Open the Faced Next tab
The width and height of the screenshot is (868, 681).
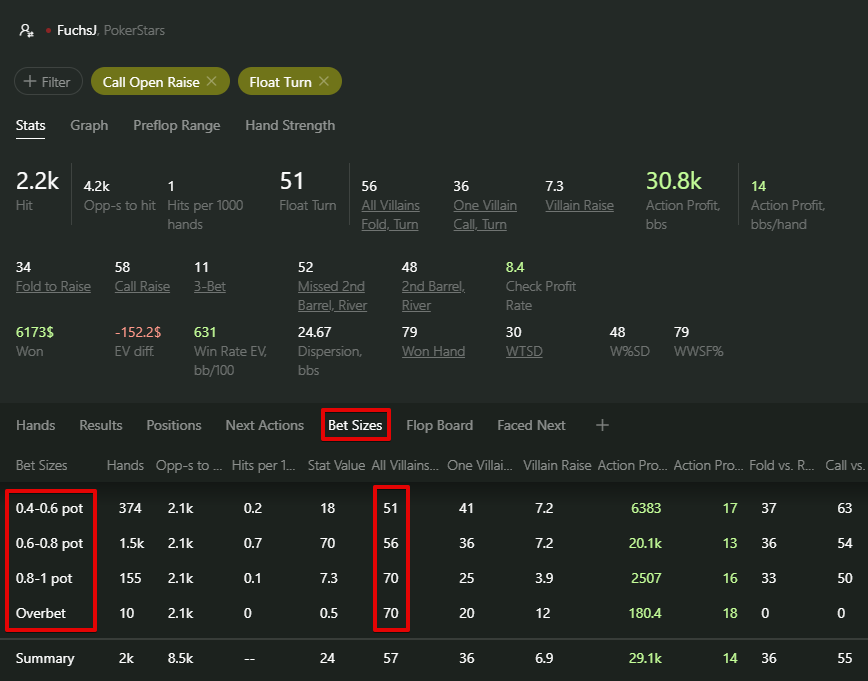coord(531,425)
